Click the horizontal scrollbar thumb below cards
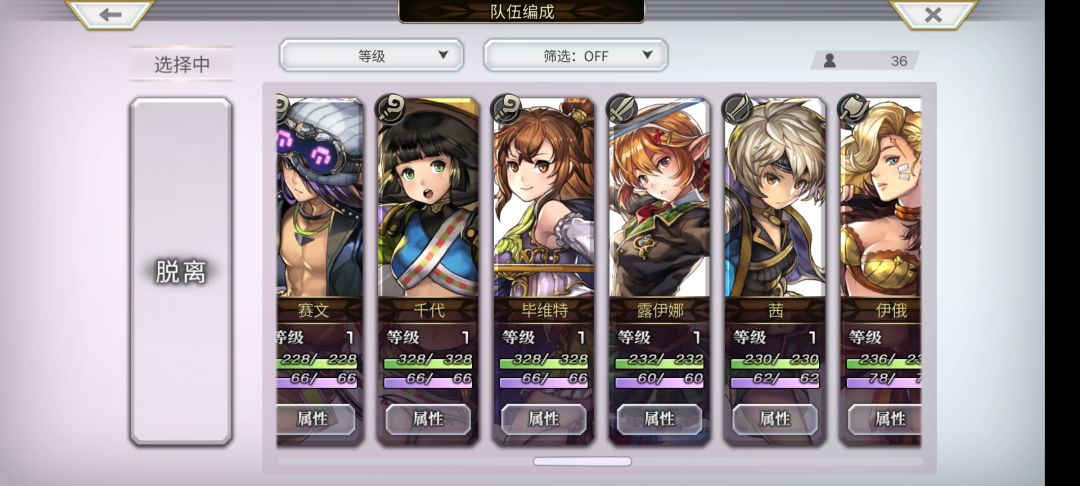Screen dimensions: 1080x486 (582, 461)
